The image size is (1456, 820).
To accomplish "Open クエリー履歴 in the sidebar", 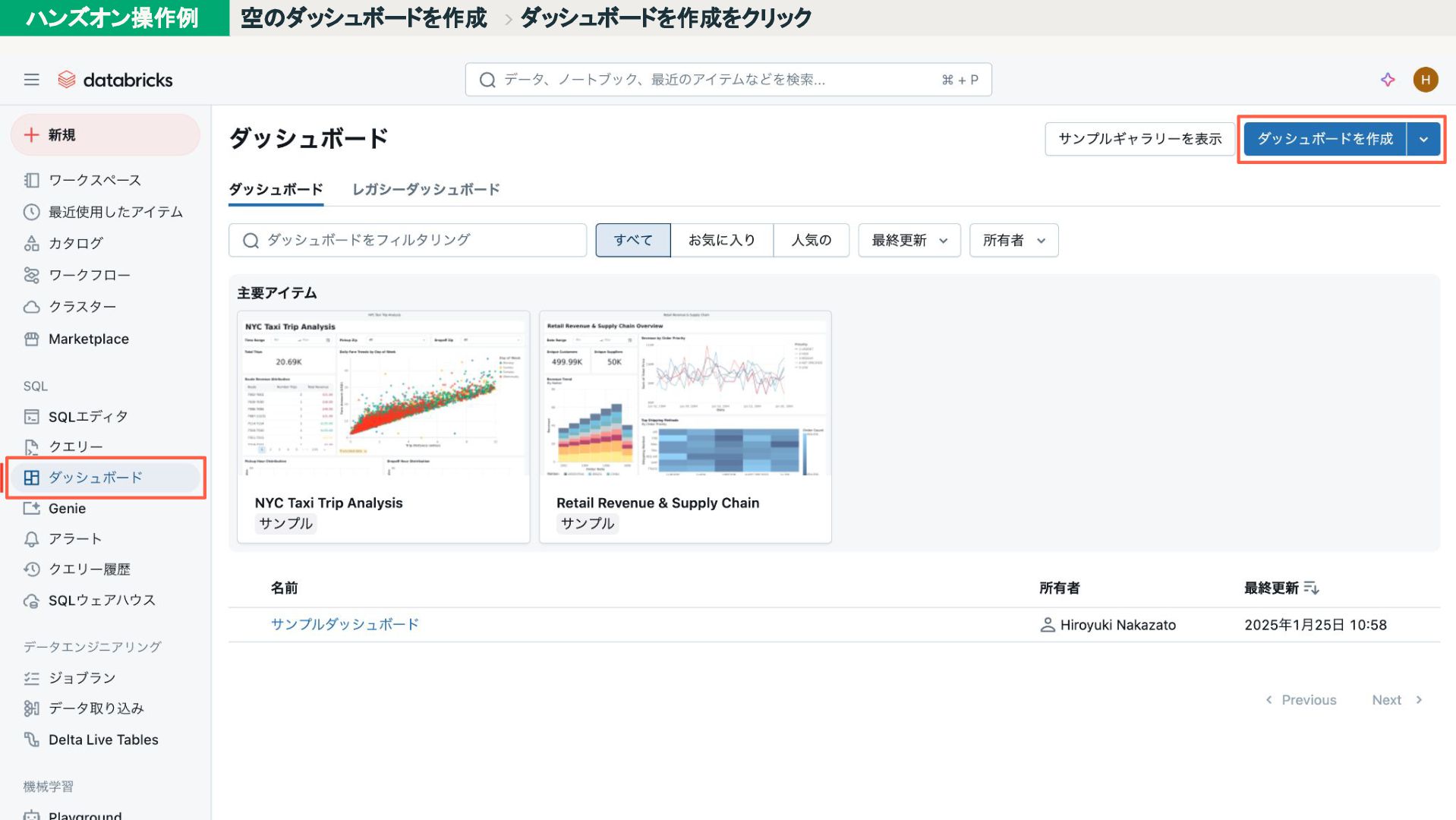I will pos(106,569).
